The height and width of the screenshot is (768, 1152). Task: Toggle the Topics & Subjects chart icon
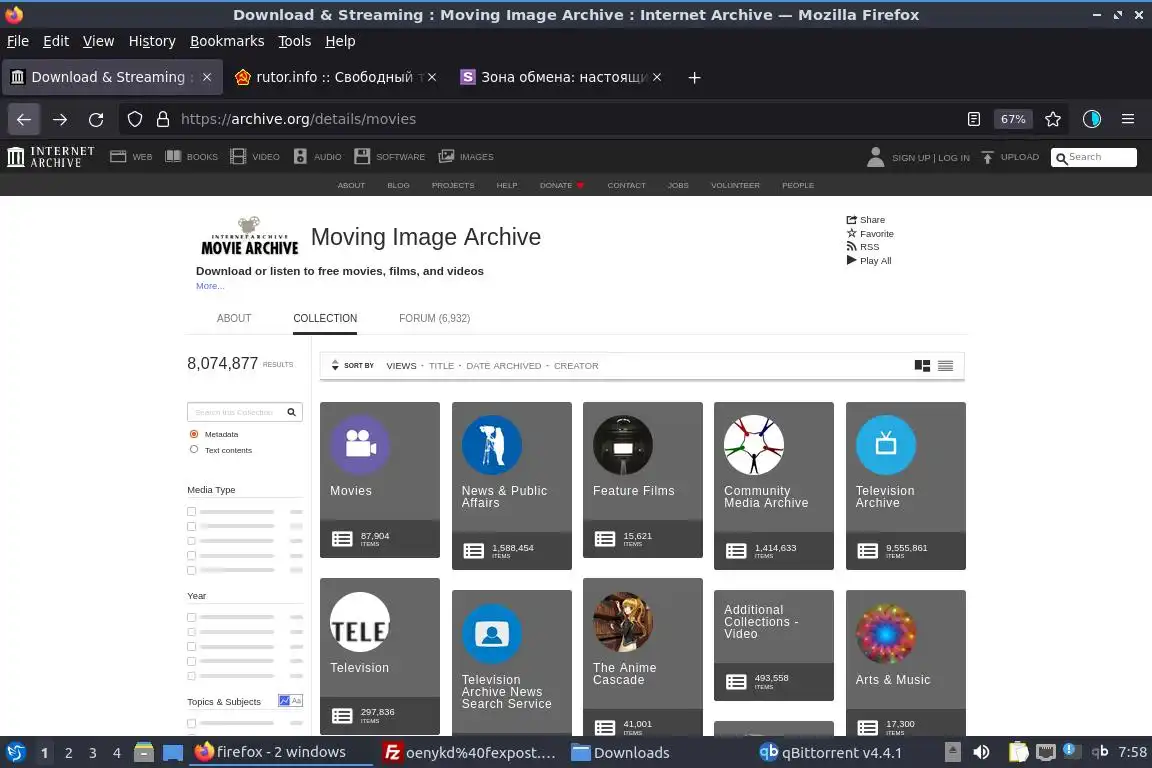click(x=284, y=700)
